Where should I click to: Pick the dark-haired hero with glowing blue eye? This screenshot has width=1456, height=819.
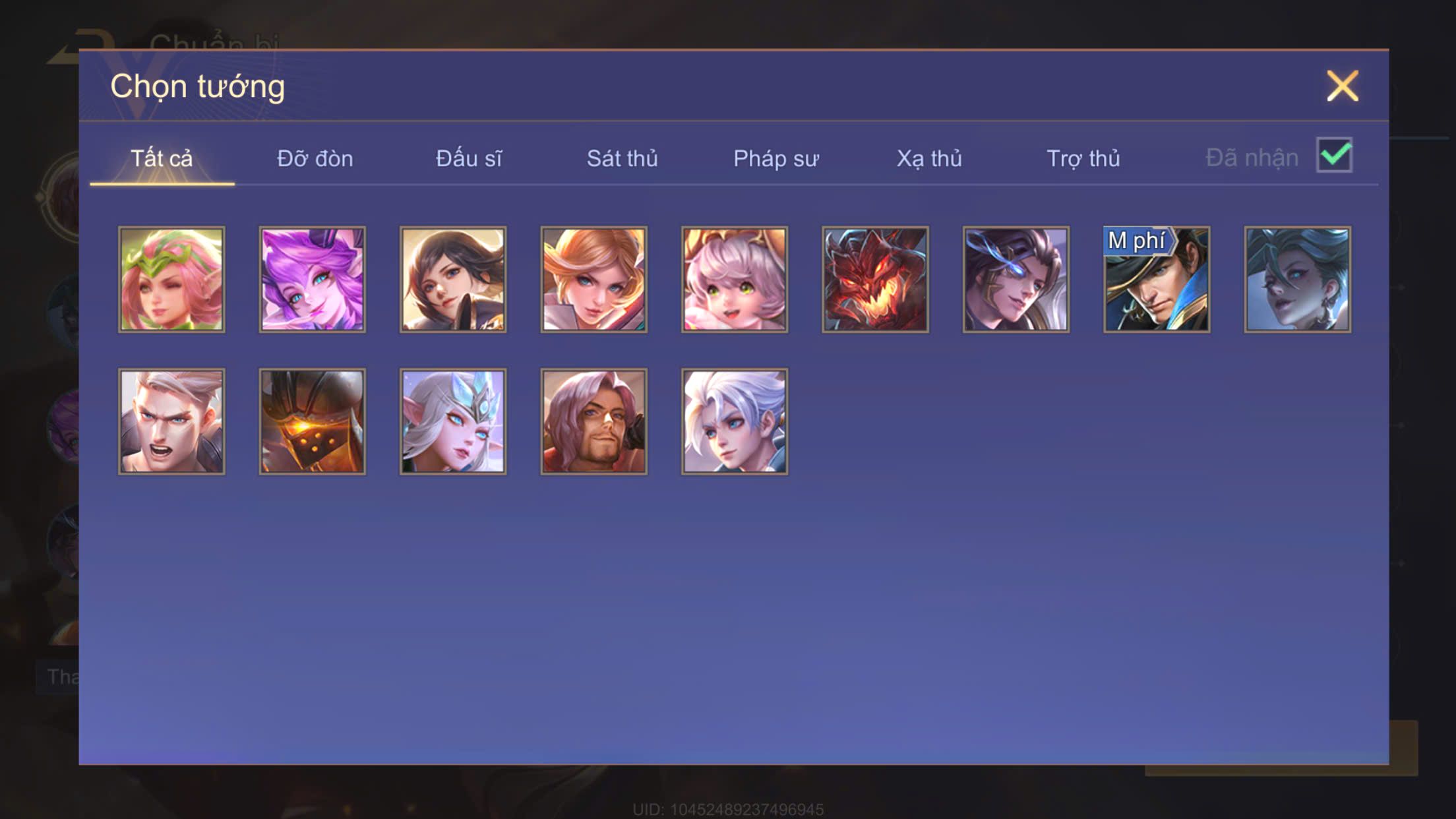coord(1016,280)
